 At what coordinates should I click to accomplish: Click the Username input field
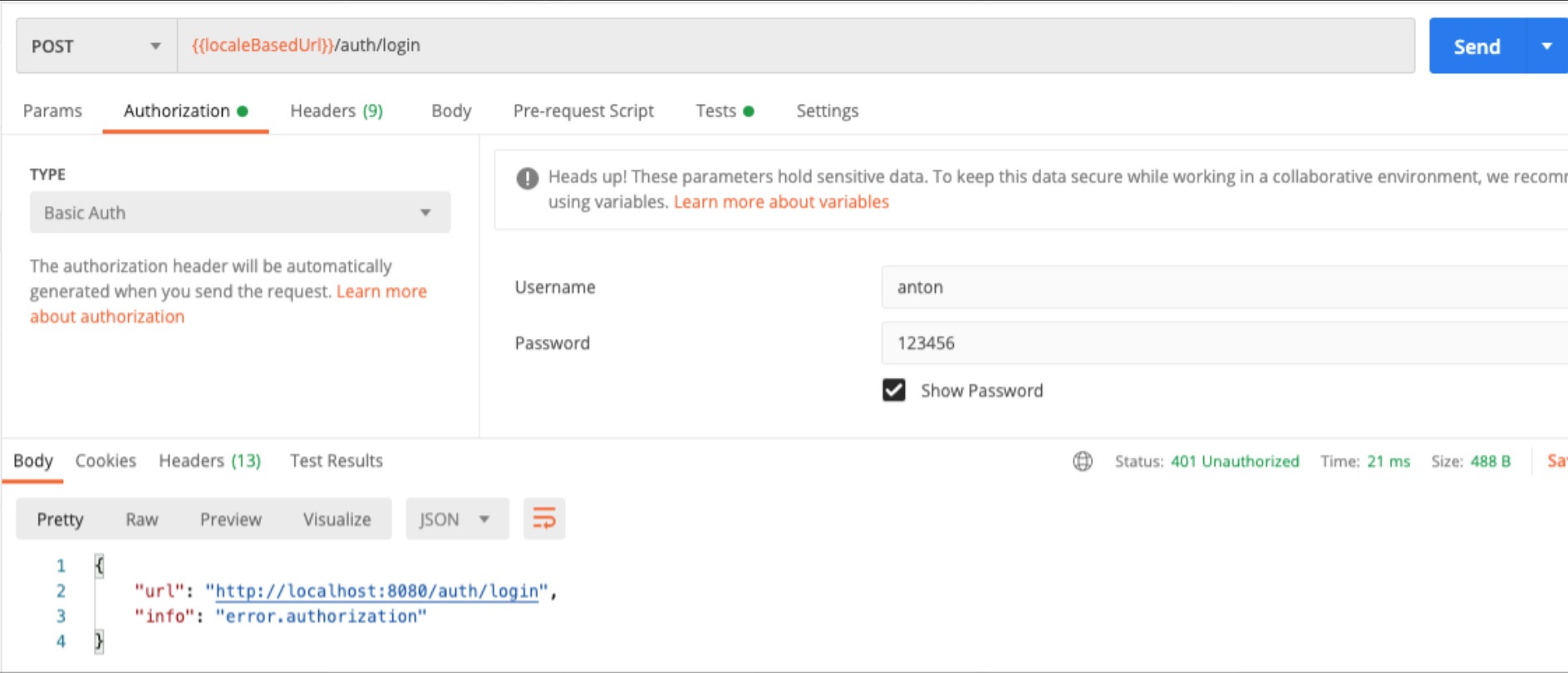(x=1080, y=287)
